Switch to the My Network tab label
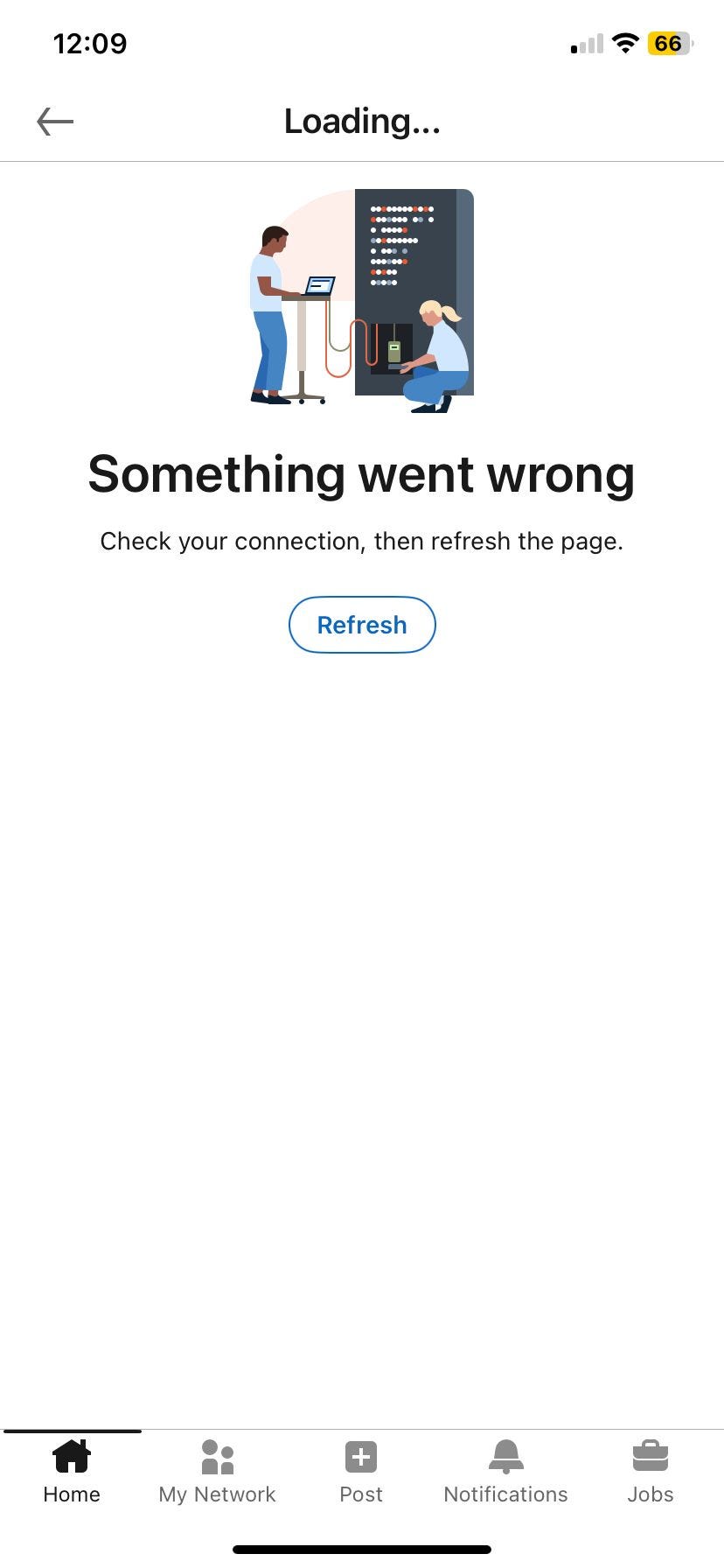 (x=217, y=1494)
